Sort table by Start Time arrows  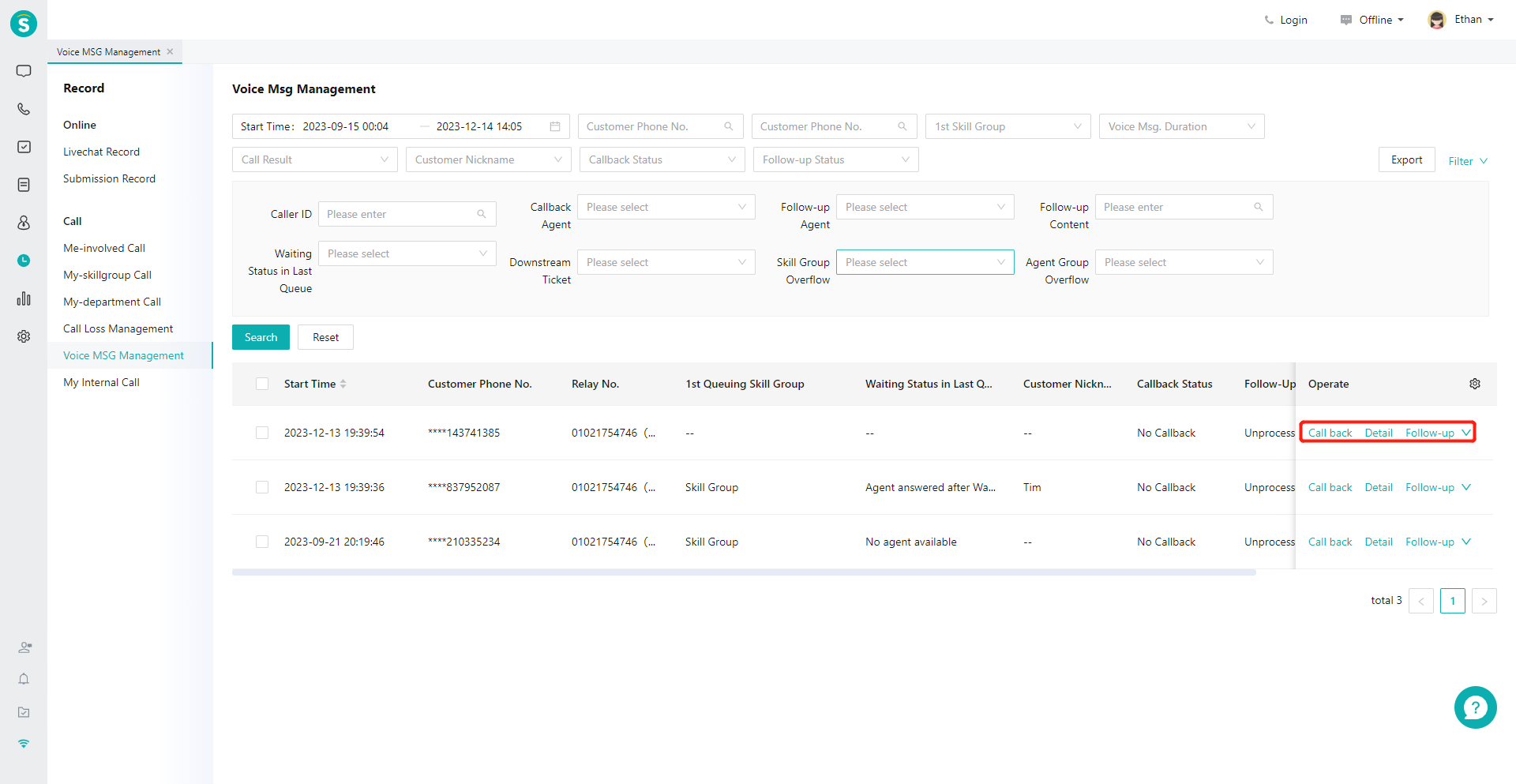coord(343,384)
